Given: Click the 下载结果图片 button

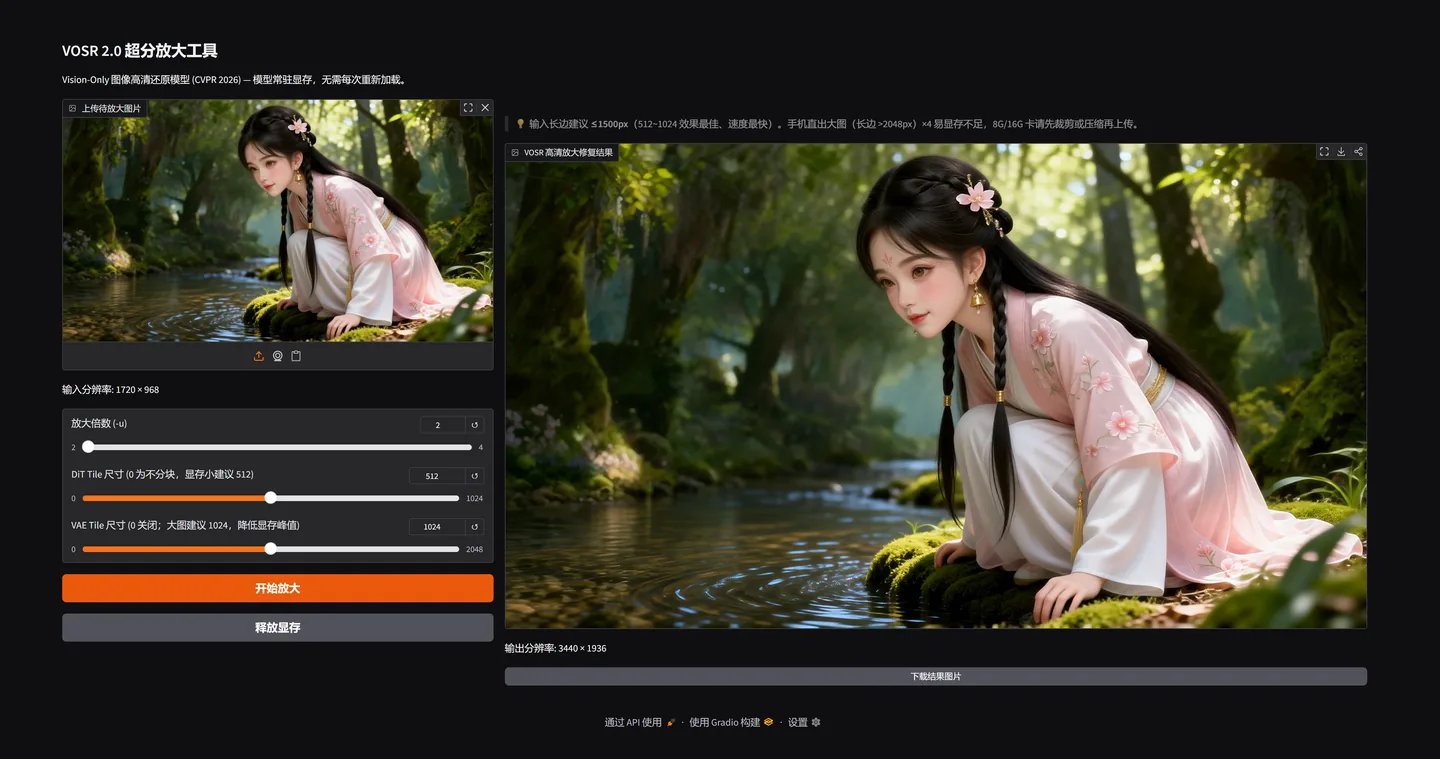Looking at the screenshot, I should click(x=936, y=677).
